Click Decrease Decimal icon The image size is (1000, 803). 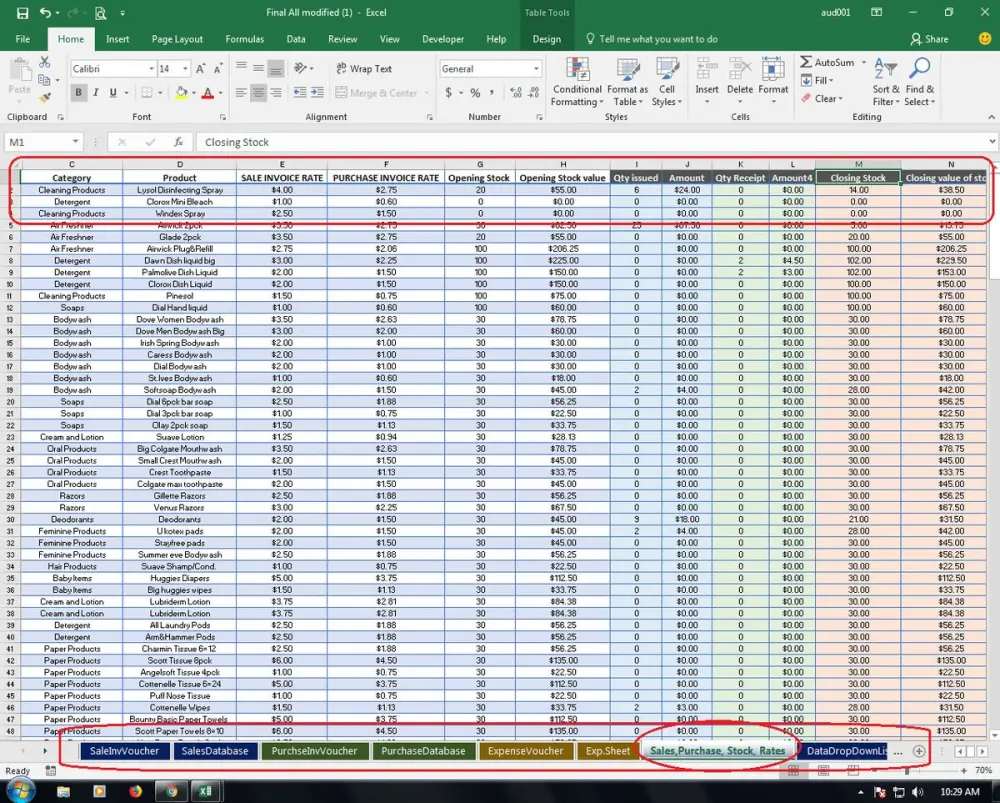[x=534, y=93]
